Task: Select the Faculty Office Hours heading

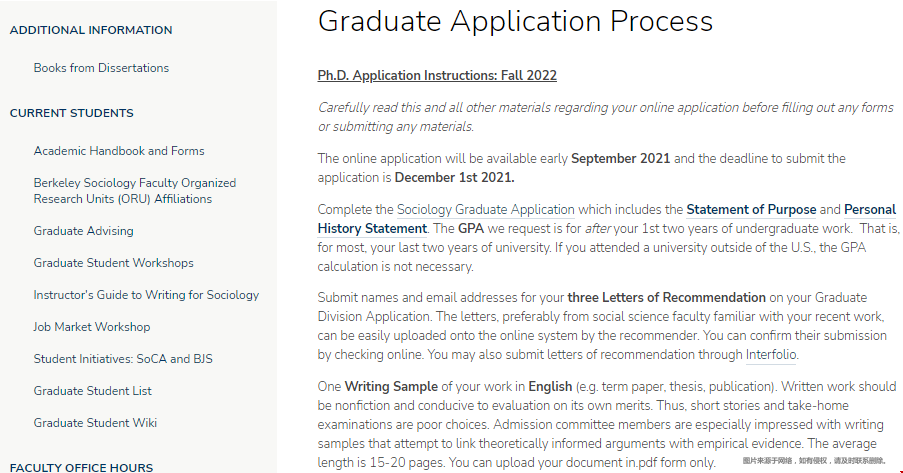Action: (x=81, y=467)
